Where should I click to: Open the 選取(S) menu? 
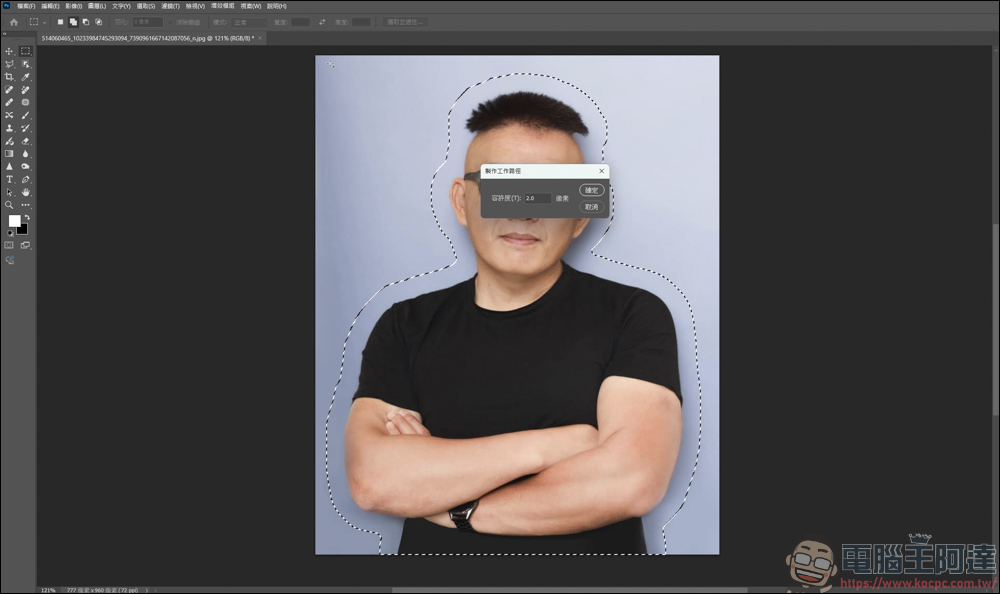pyautogui.click(x=146, y=6)
